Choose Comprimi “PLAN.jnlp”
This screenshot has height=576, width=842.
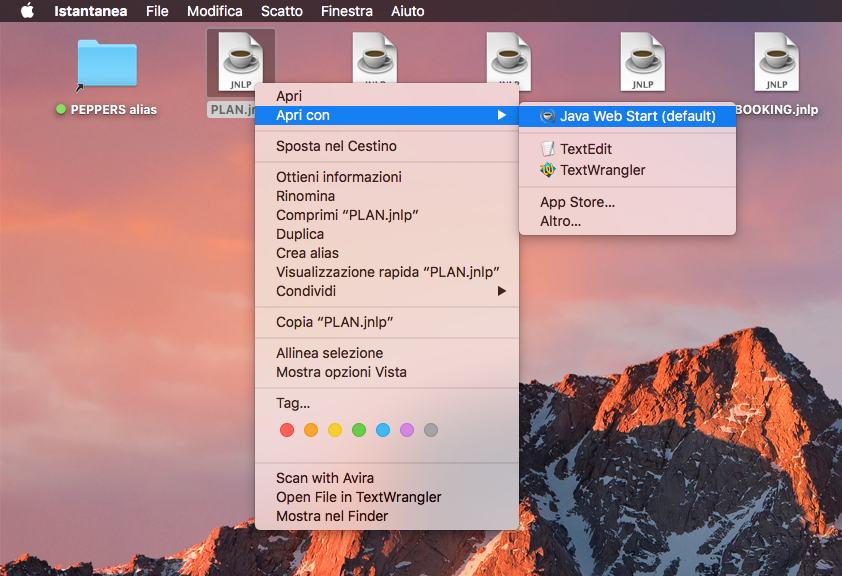click(x=387, y=215)
